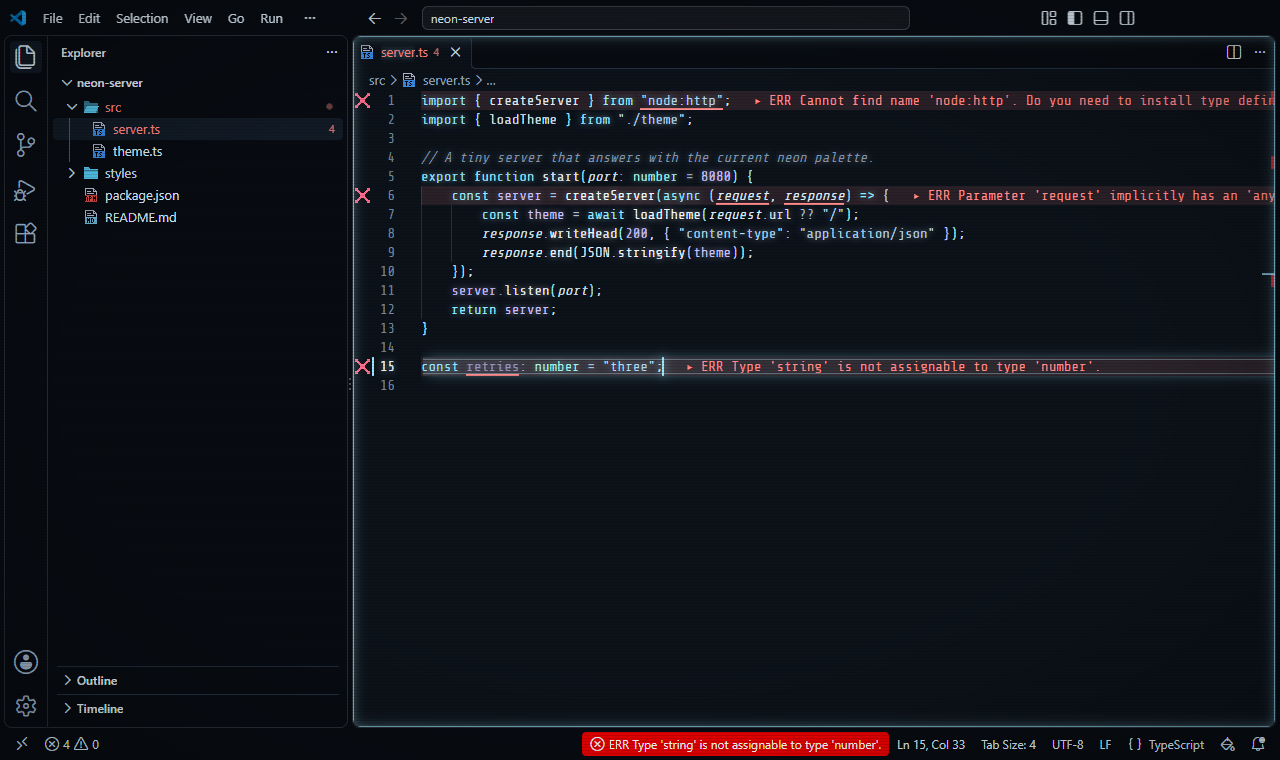Toggle the Secondary Side Bar
The image size is (1280, 760).
tap(1127, 18)
